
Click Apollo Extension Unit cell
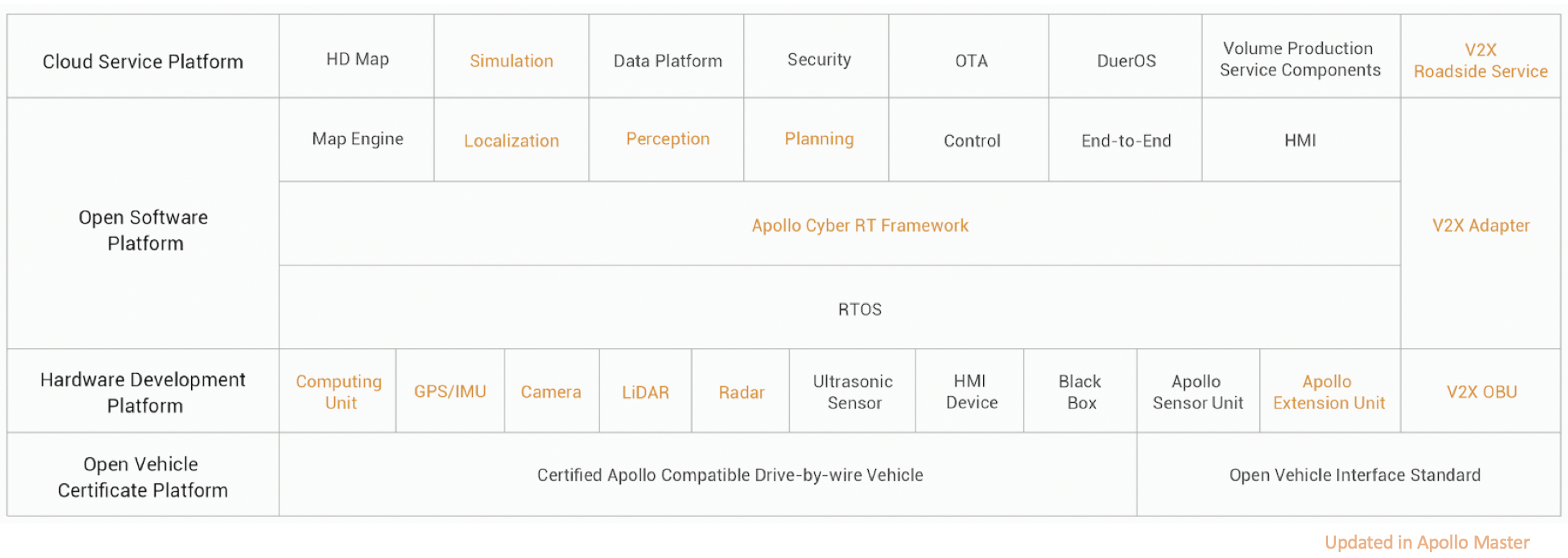(x=1329, y=392)
